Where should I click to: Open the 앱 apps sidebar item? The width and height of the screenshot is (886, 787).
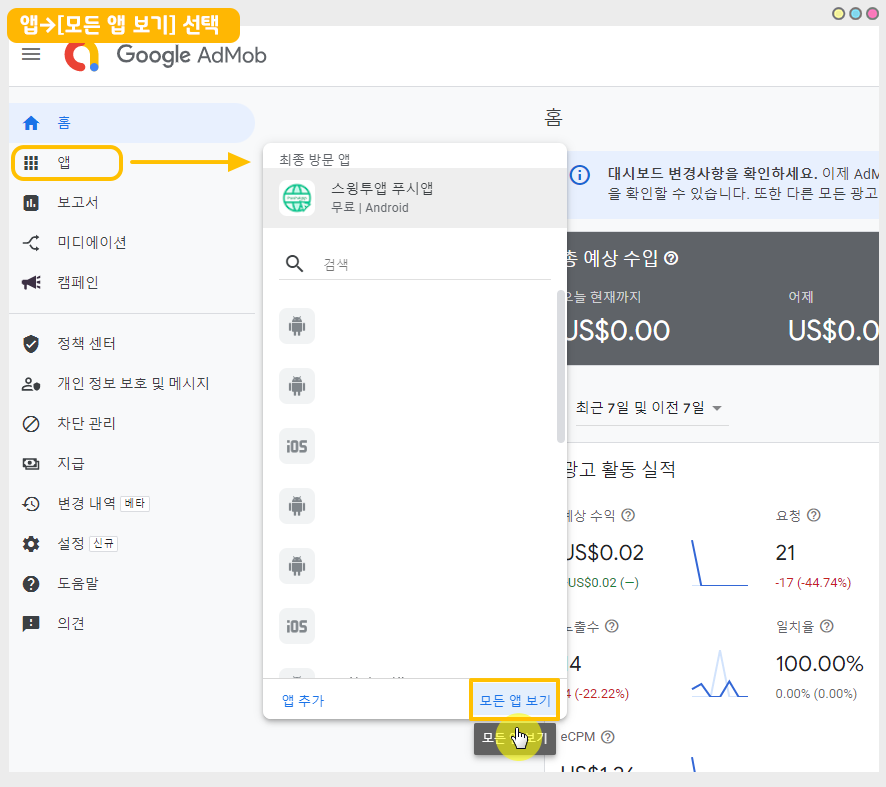click(66, 163)
